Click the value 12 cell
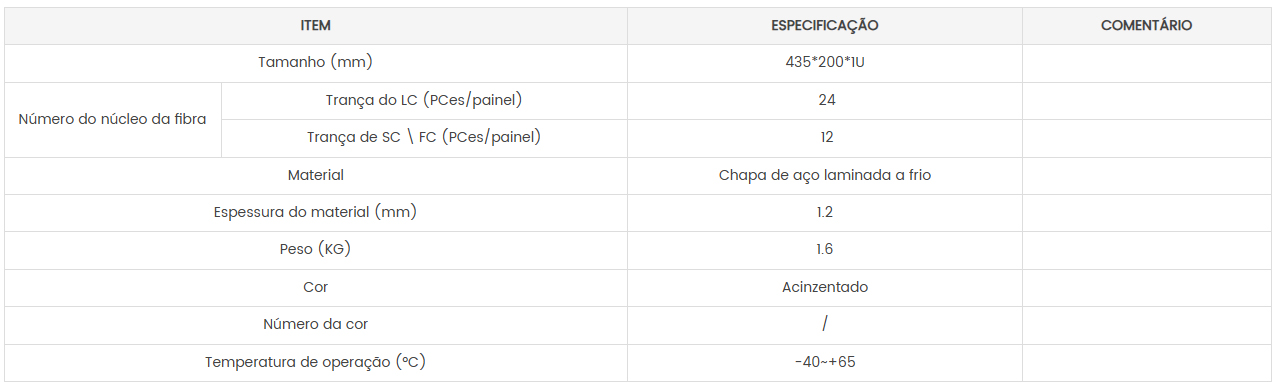Image resolution: width=1276 pixels, height=387 pixels. pyautogui.click(x=825, y=138)
